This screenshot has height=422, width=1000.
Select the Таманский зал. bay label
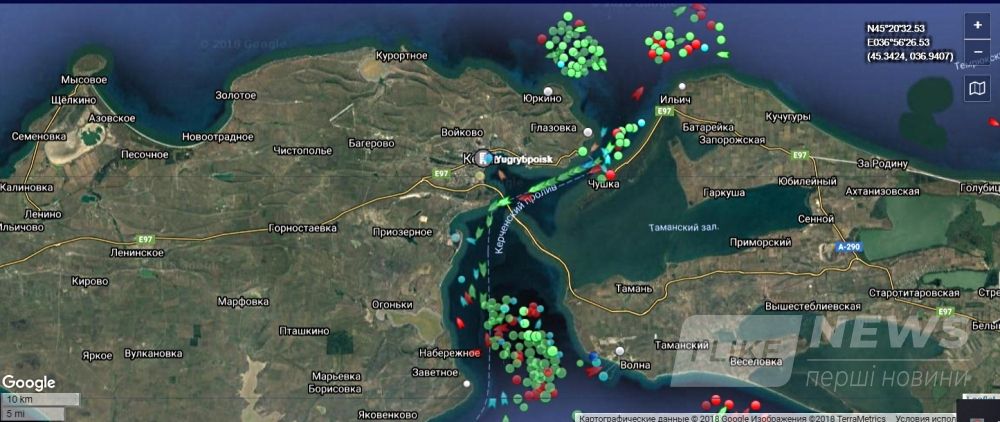[683, 227]
